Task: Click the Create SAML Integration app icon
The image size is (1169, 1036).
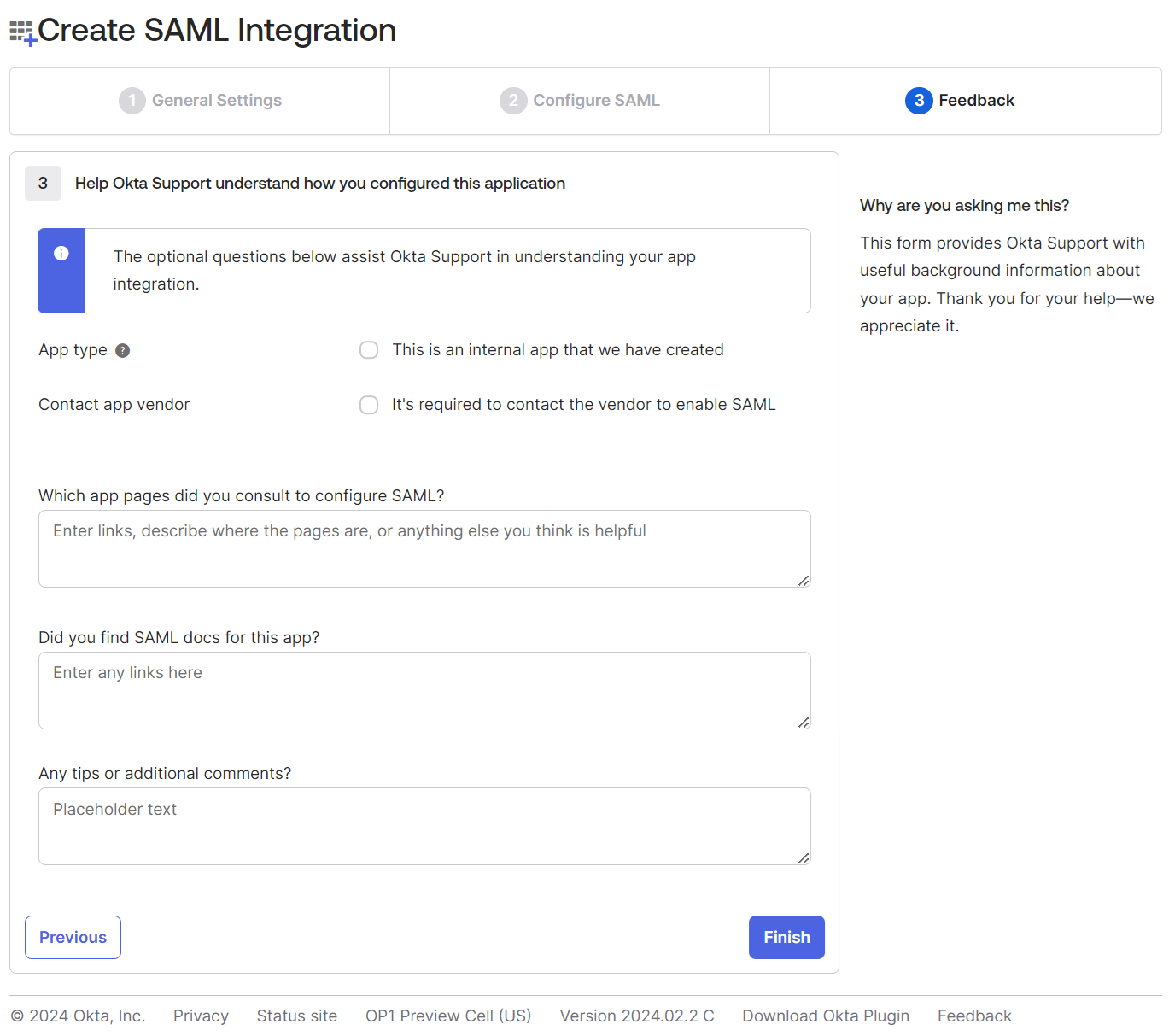Action: click(23, 33)
